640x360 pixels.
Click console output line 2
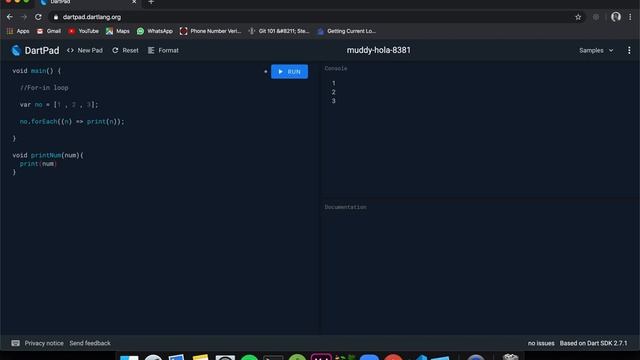tap(333, 92)
